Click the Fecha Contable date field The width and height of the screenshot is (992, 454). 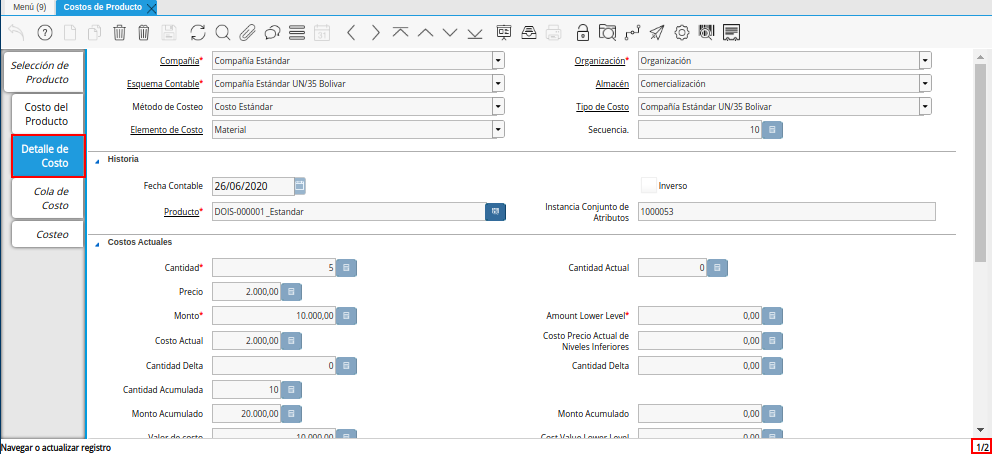tap(252, 185)
